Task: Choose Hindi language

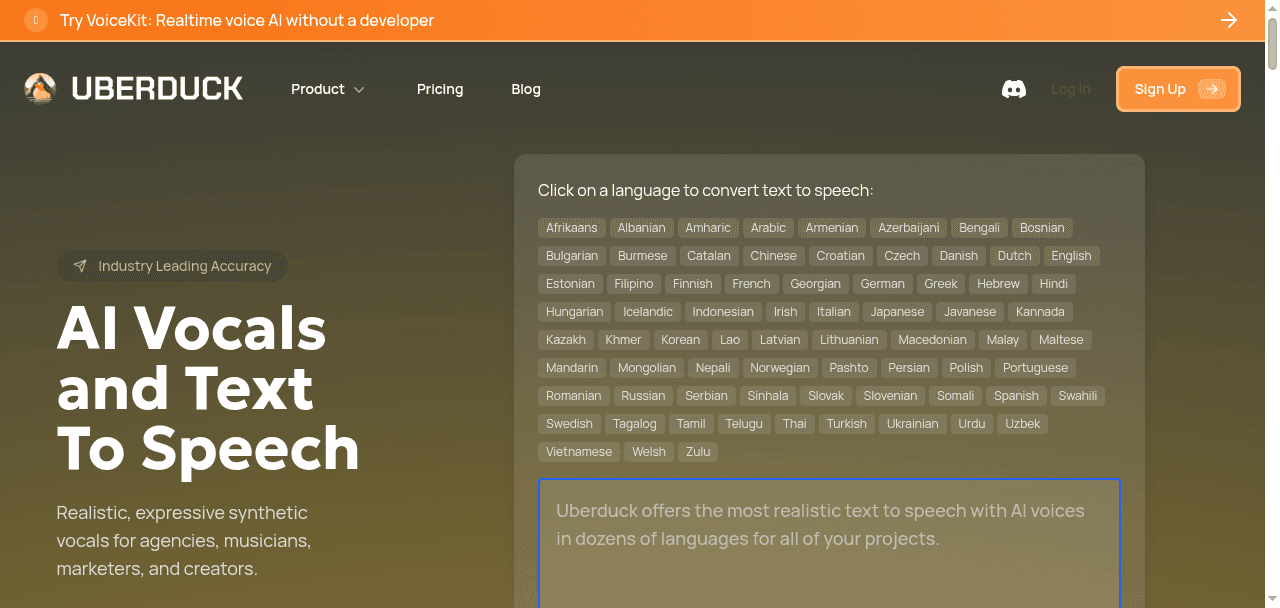Action: coord(1054,284)
